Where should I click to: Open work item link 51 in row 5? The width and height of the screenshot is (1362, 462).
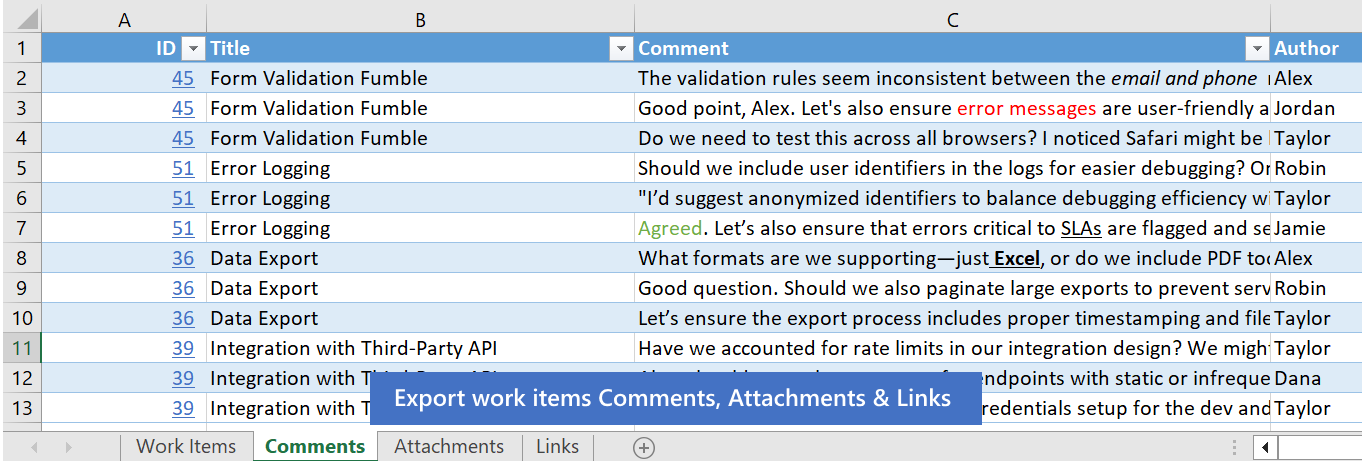coord(183,168)
